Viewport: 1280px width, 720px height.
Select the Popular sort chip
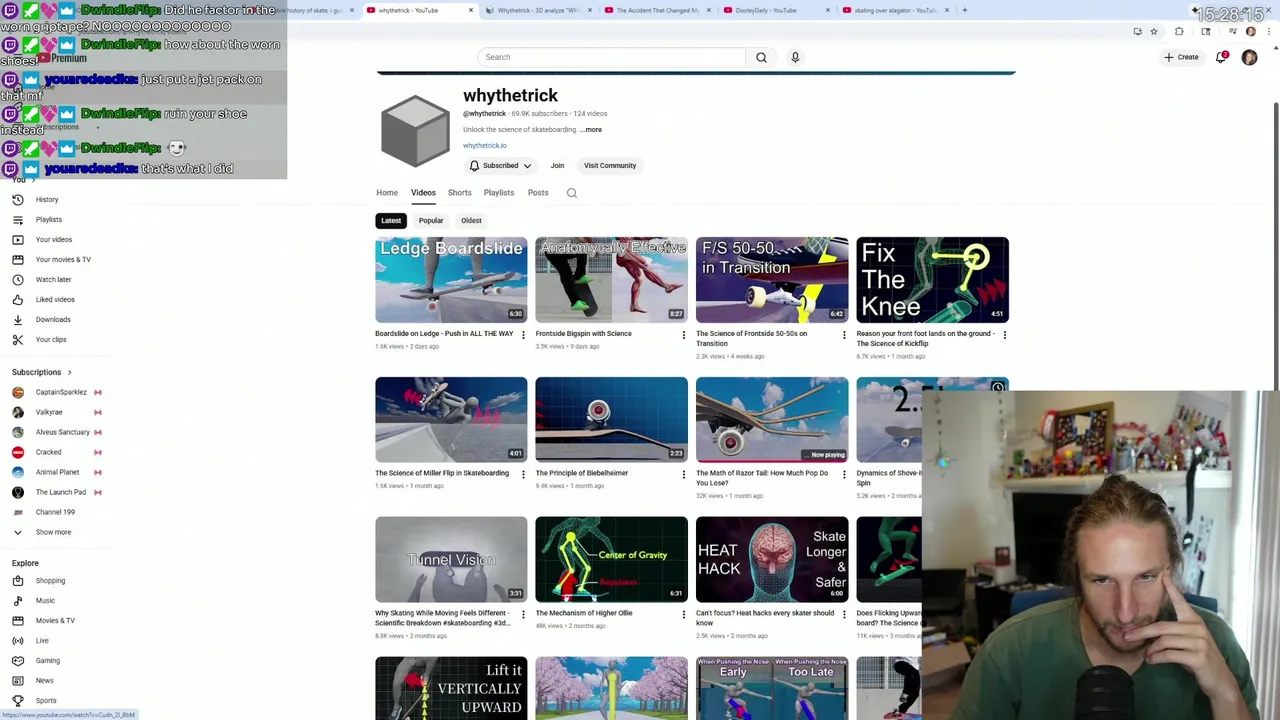pos(431,221)
